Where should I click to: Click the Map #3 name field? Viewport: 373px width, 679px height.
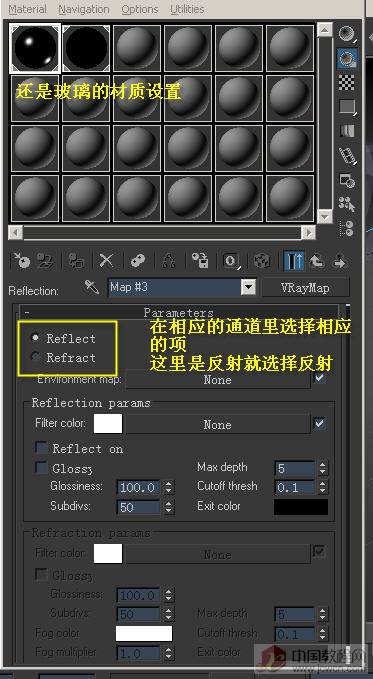point(175,287)
